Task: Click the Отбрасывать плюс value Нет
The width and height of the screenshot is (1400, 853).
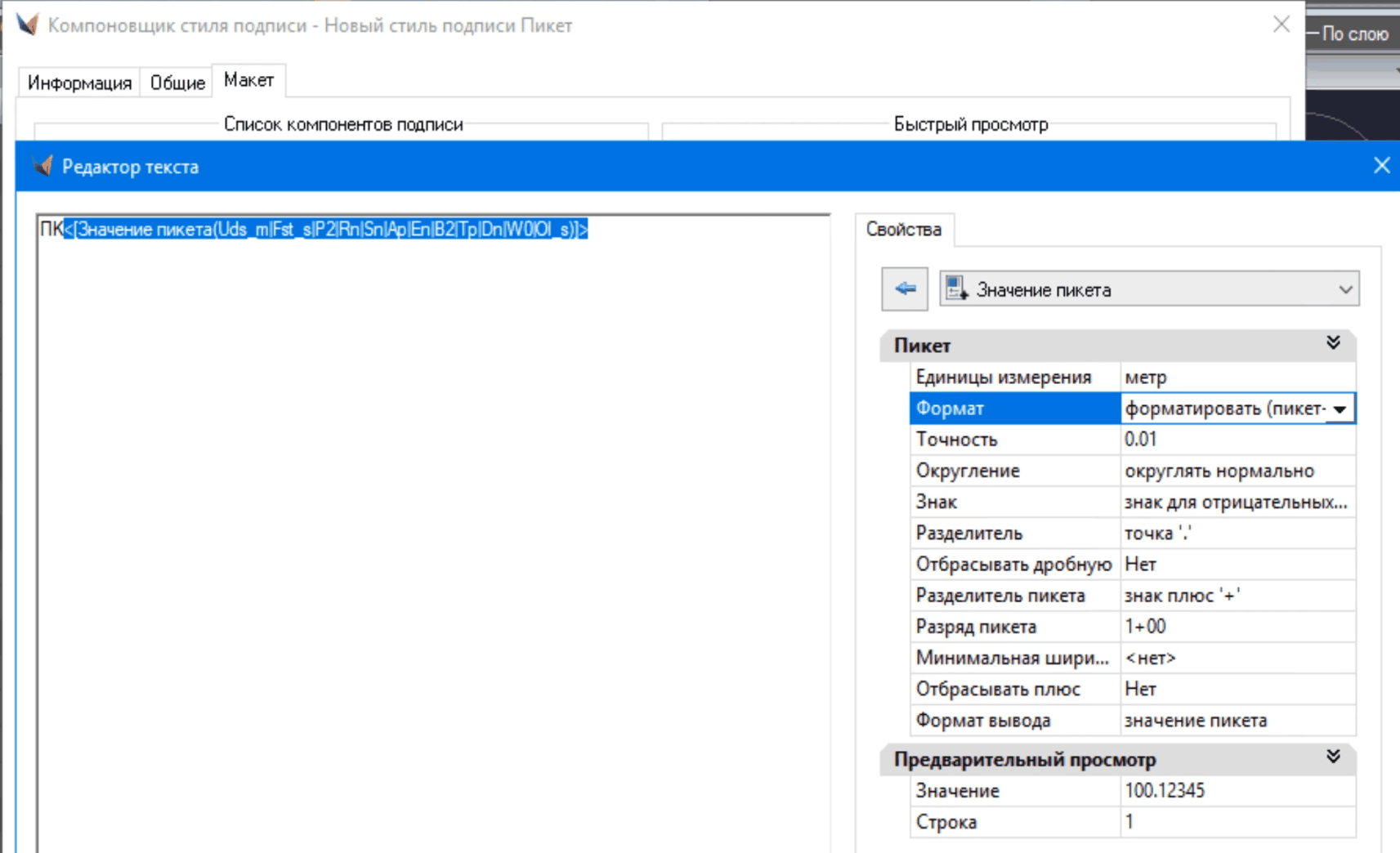Action: click(1237, 690)
